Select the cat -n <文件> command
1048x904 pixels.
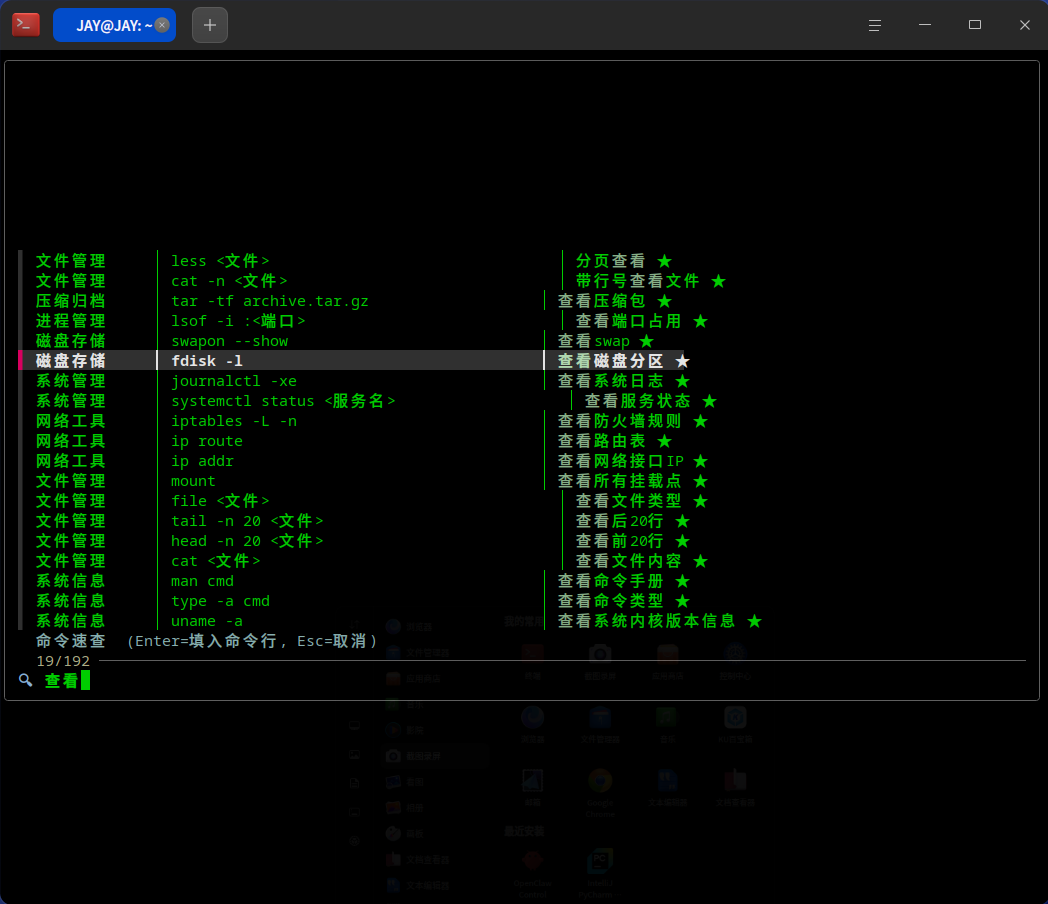click(x=229, y=281)
